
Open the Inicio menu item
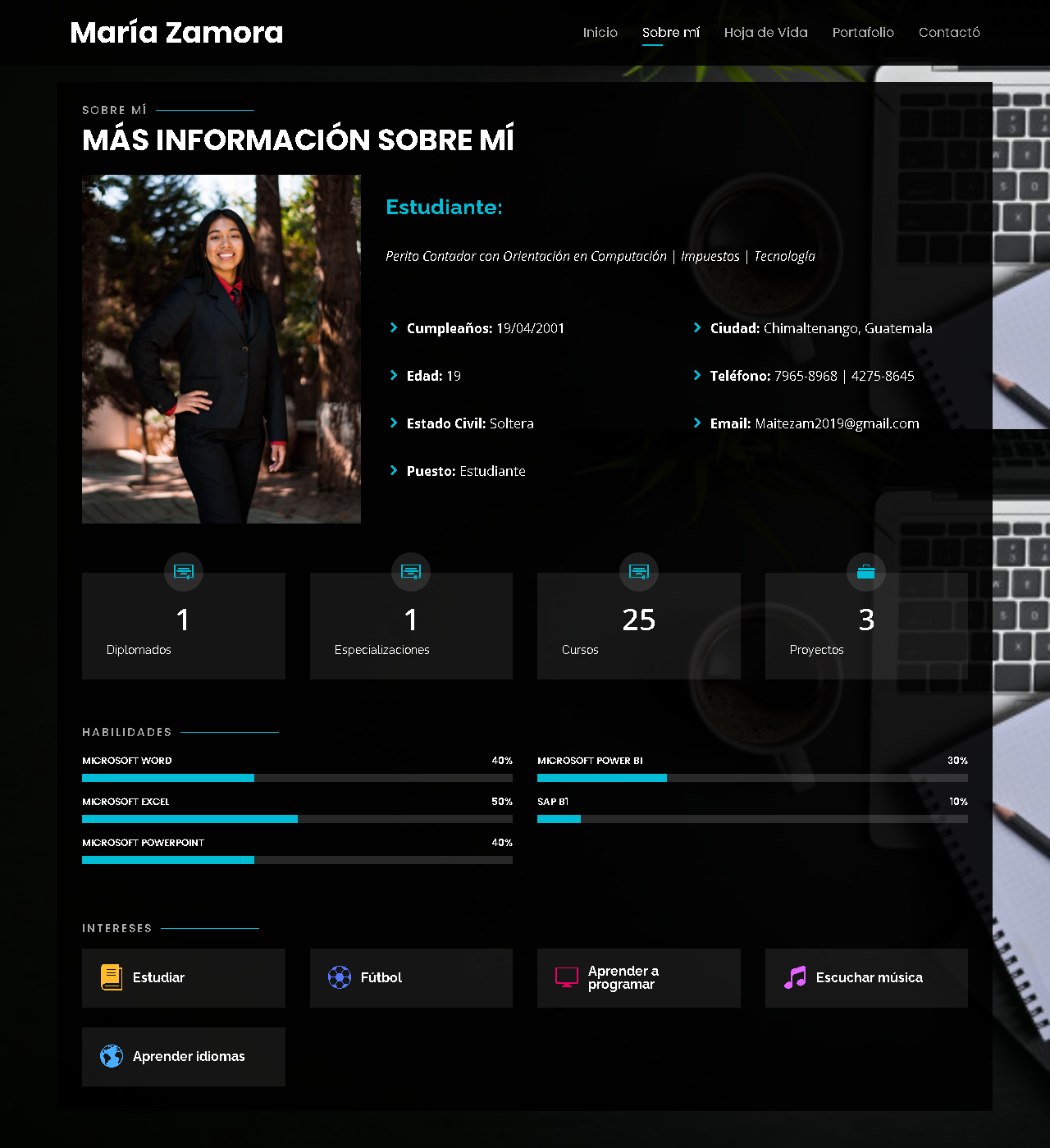(x=600, y=33)
